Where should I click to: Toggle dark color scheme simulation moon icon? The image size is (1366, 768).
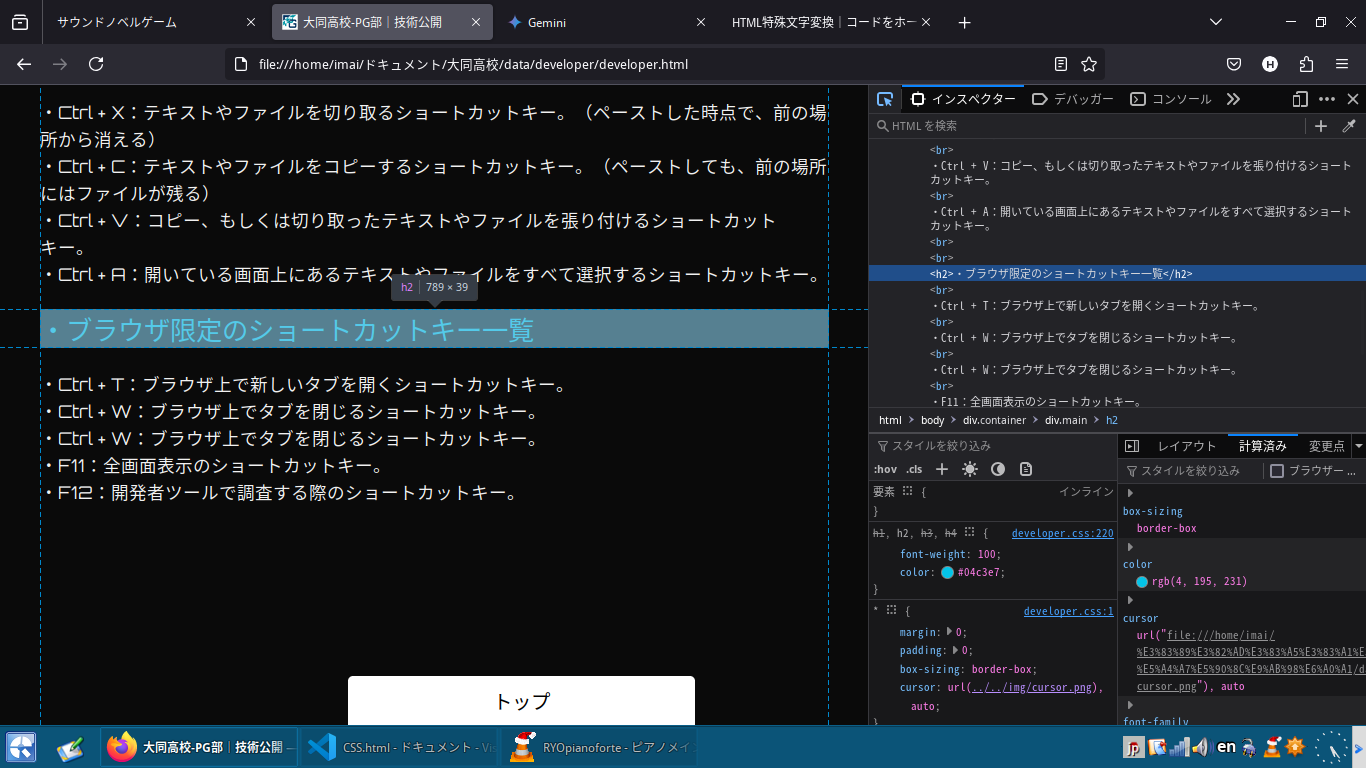pyautogui.click(x=997, y=469)
